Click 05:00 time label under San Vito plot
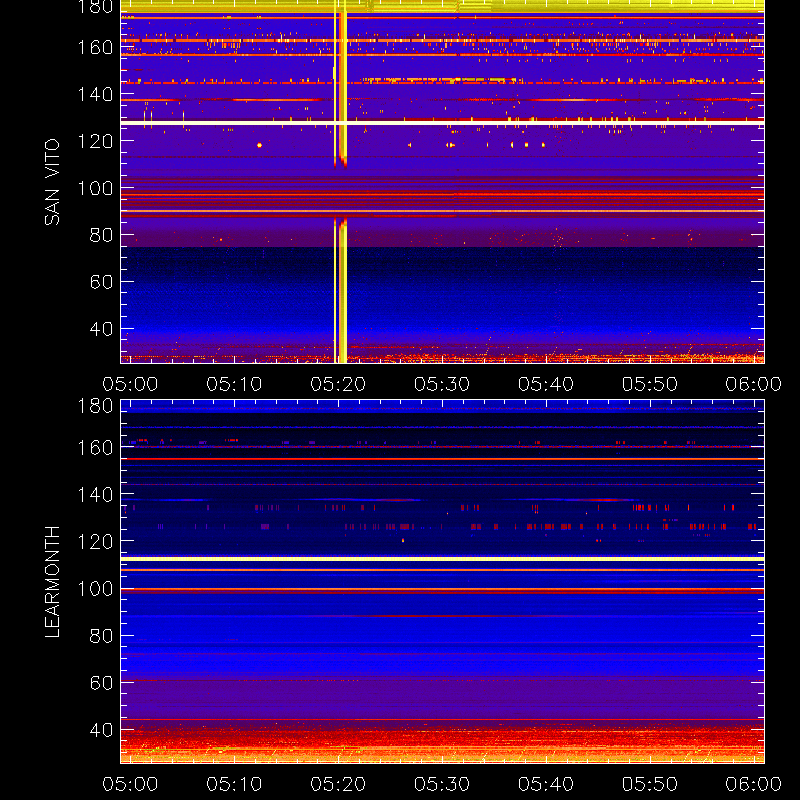This screenshot has height=800, width=800. pyautogui.click(x=130, y=384)
